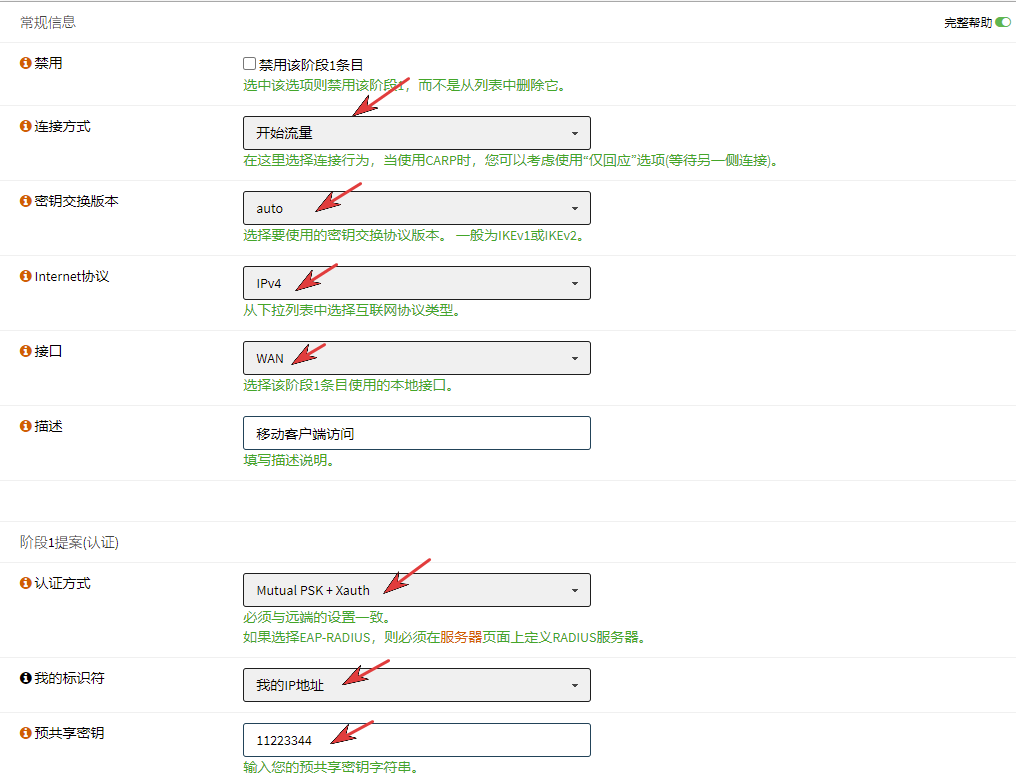The image size is (1016, 780).
Task: Click info icon beside 预共享密钥
Action: pyautogui.click(x=26, y=733)
